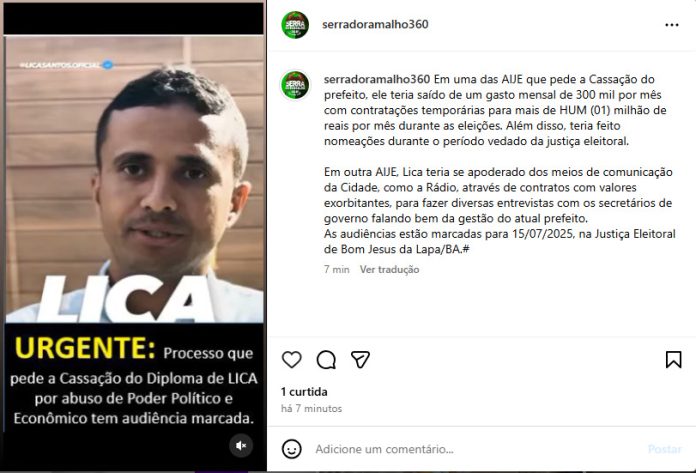View who liked via 1 curtida
Viewport: 696px width, 473px height.
304,392
